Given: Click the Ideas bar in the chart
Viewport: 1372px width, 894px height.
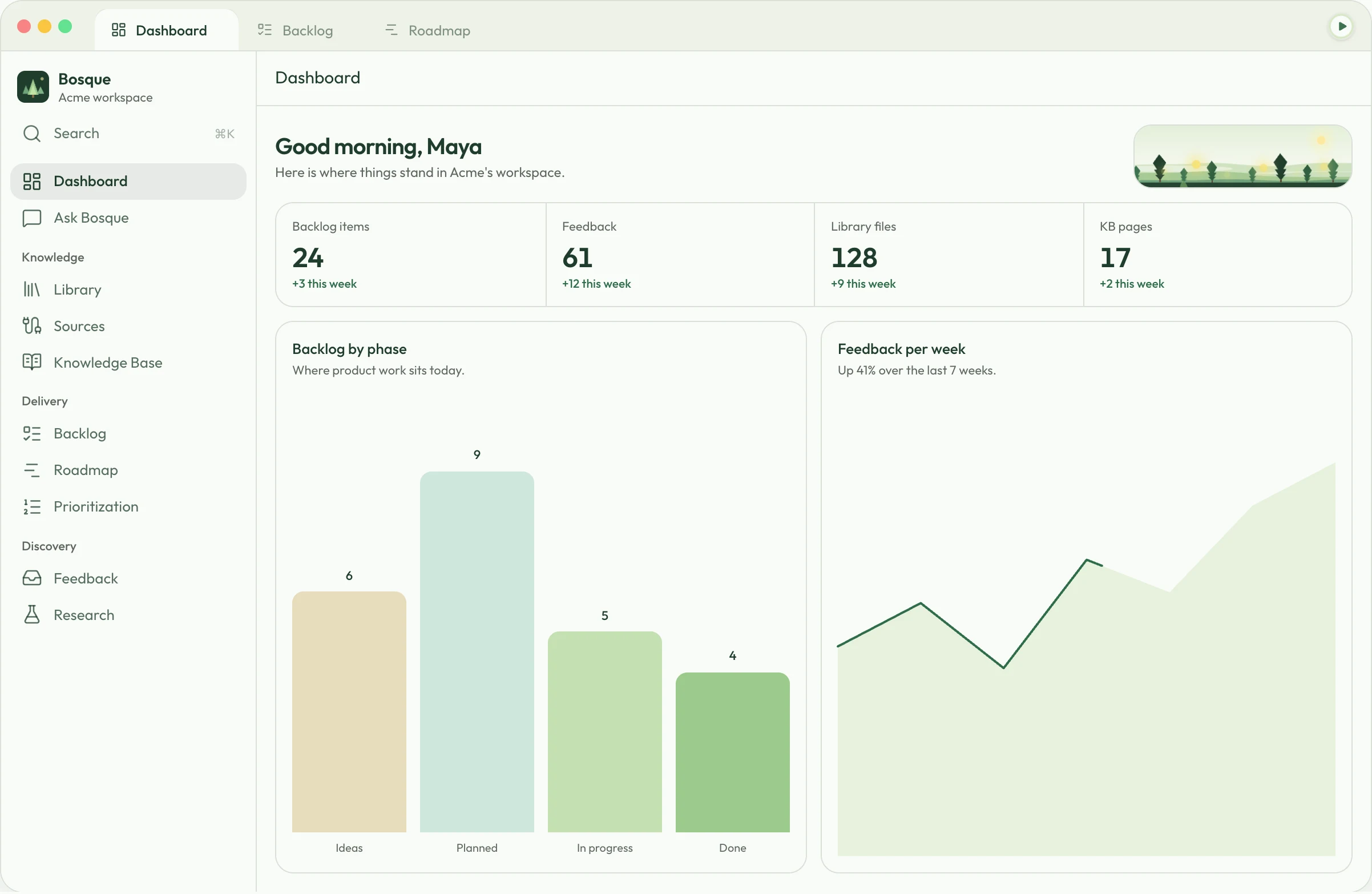Looking at the screenshot, I should (349, 713).
